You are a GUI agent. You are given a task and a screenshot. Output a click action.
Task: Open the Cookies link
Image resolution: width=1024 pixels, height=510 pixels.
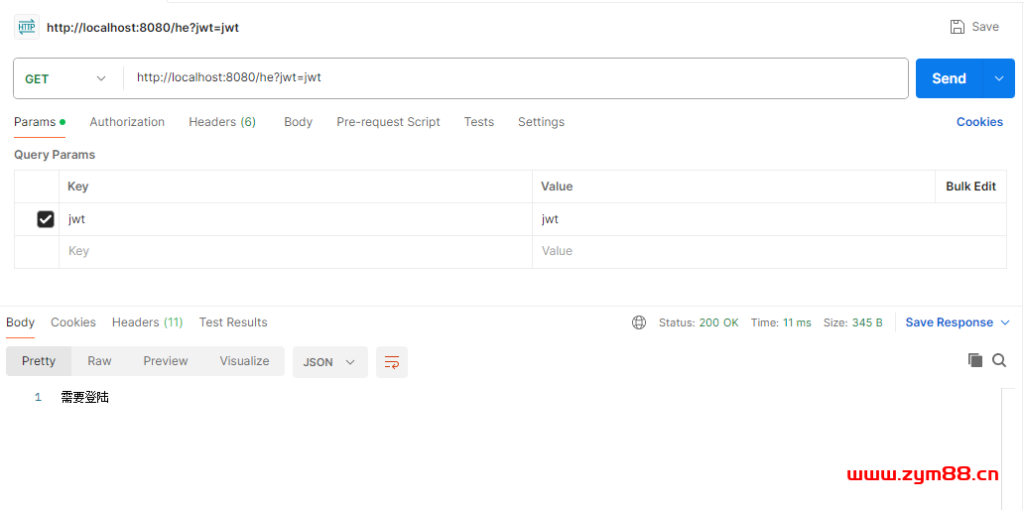979,122
